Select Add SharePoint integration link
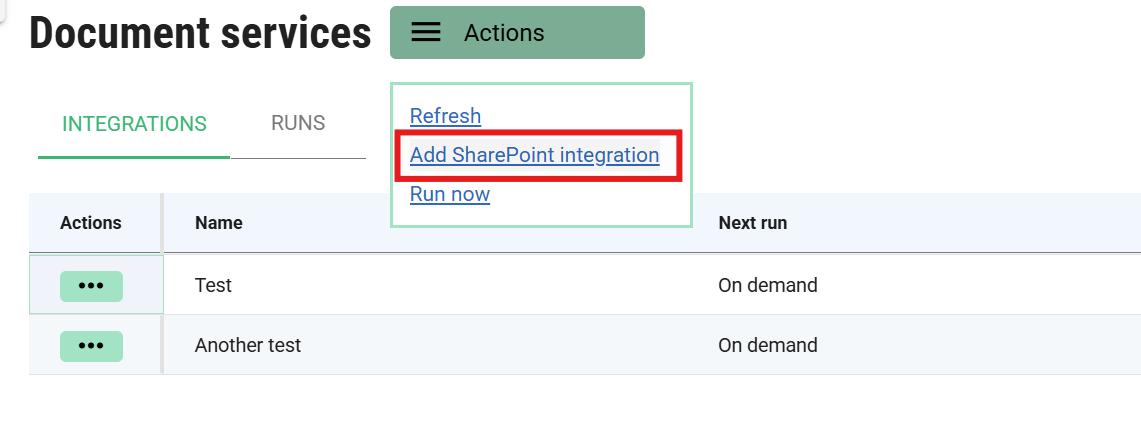 [x=534, y=155]
